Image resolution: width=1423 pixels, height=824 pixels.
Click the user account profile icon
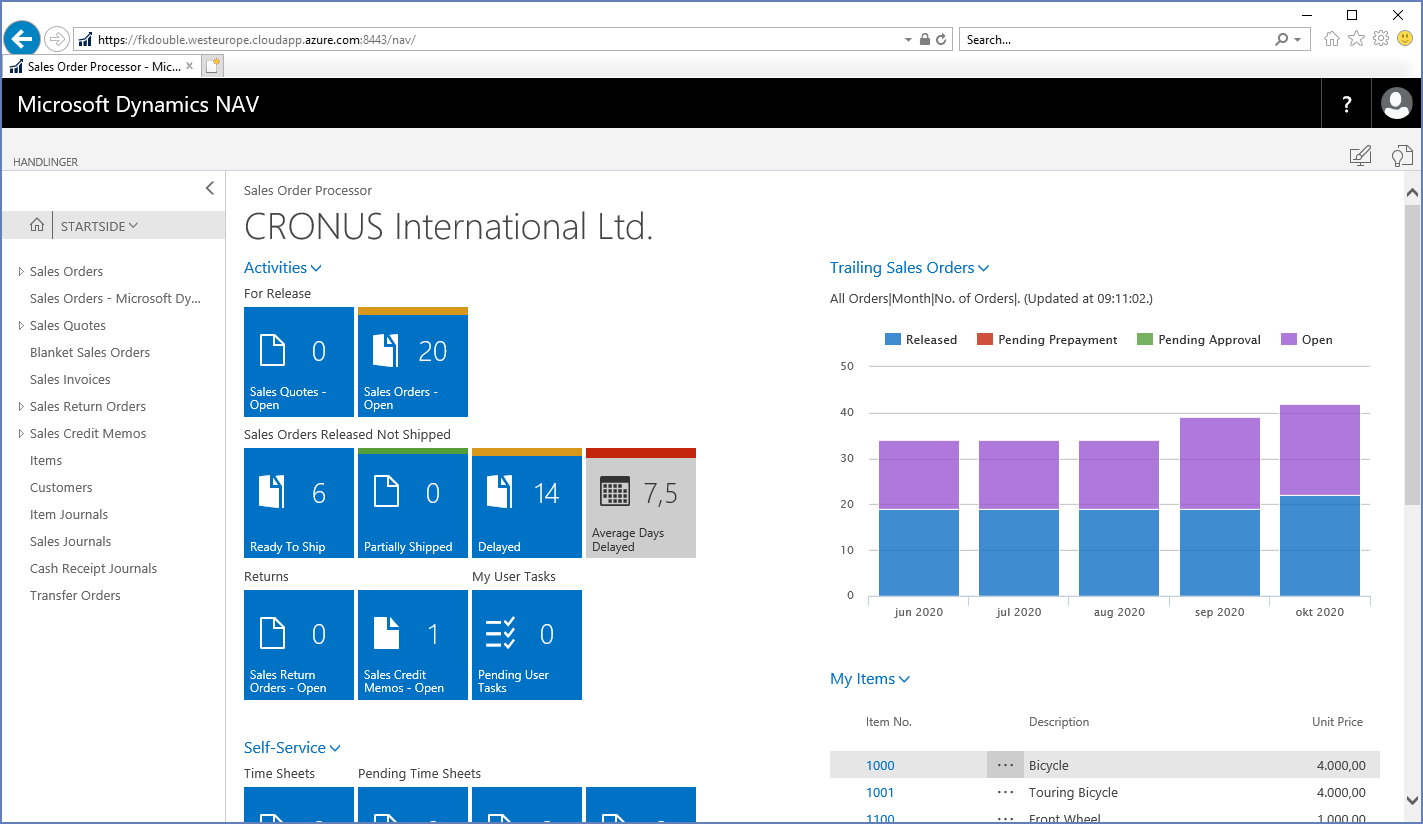click(1397, 103)
